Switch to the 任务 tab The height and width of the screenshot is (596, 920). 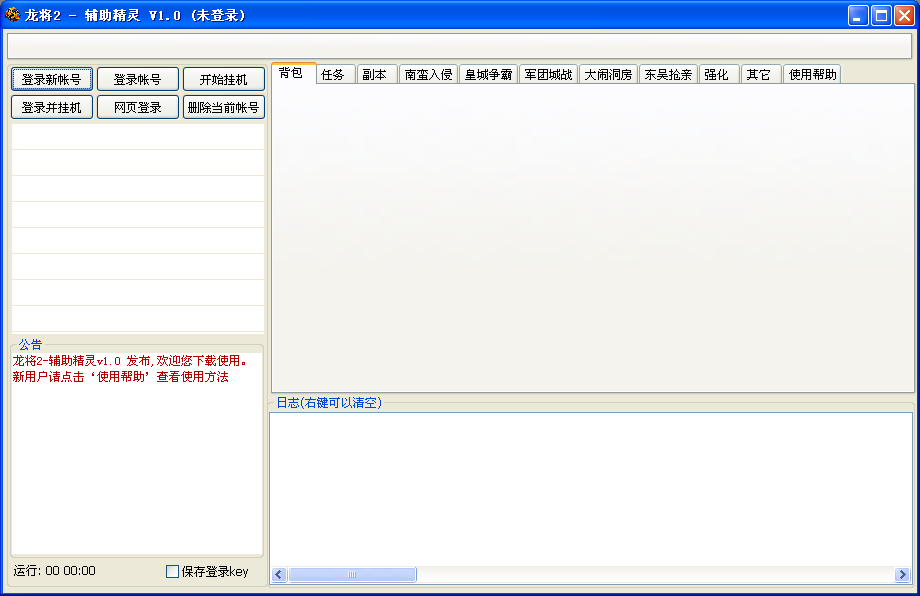336,74
